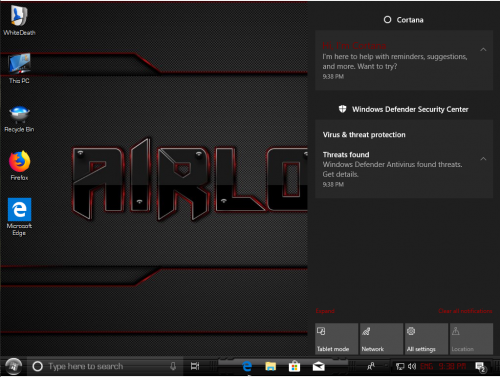Click the Expand quick actions link

click(x=325, y=311)
